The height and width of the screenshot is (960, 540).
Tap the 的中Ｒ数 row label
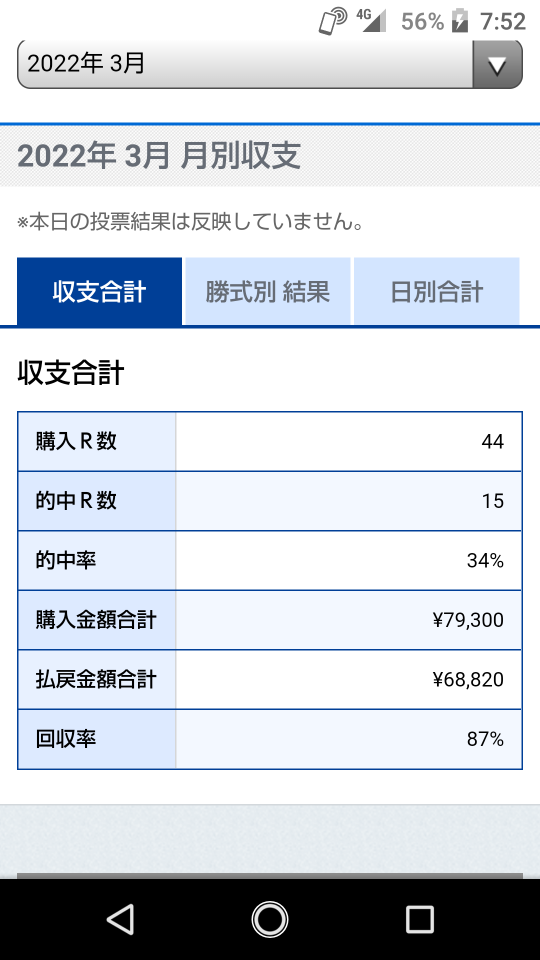pyautogui.click(x=76, y=501)
